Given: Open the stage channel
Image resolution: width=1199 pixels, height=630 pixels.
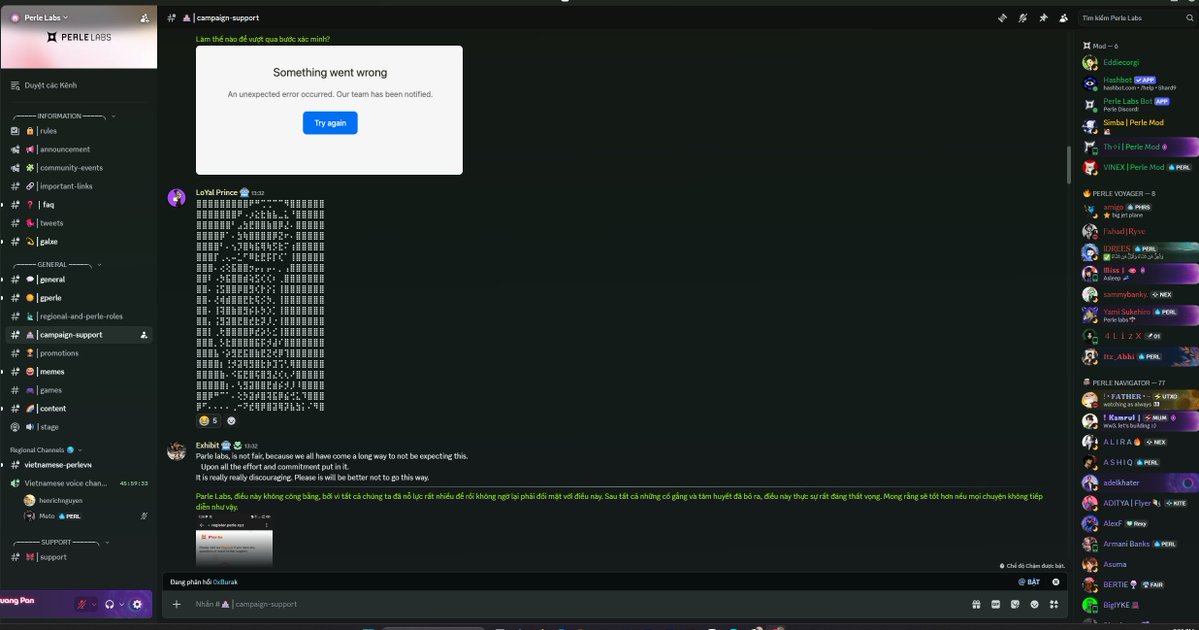Looking at the screenshot, I should 79,427.
